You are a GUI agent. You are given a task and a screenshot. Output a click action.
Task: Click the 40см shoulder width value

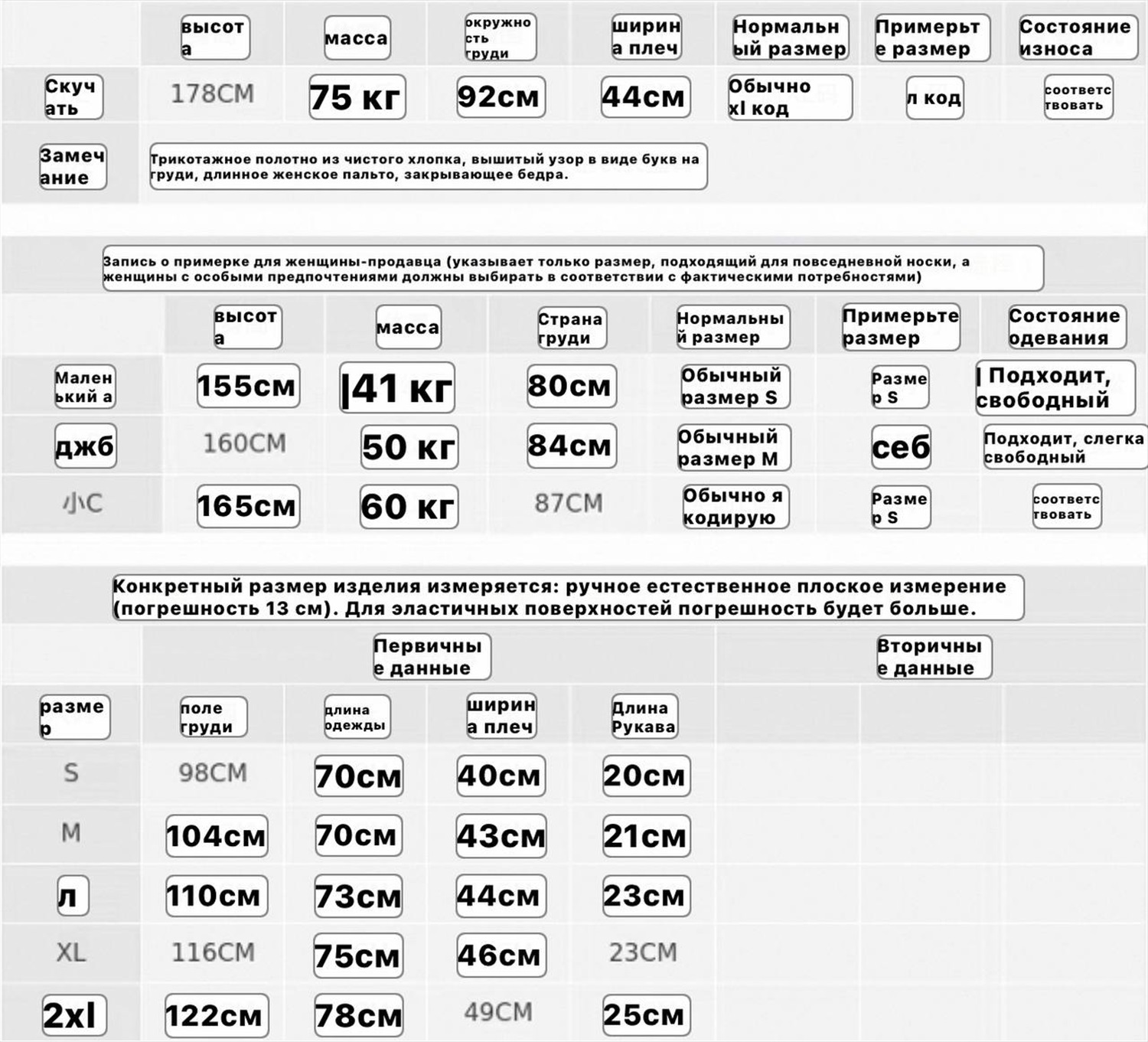click(x=501, y=776)
